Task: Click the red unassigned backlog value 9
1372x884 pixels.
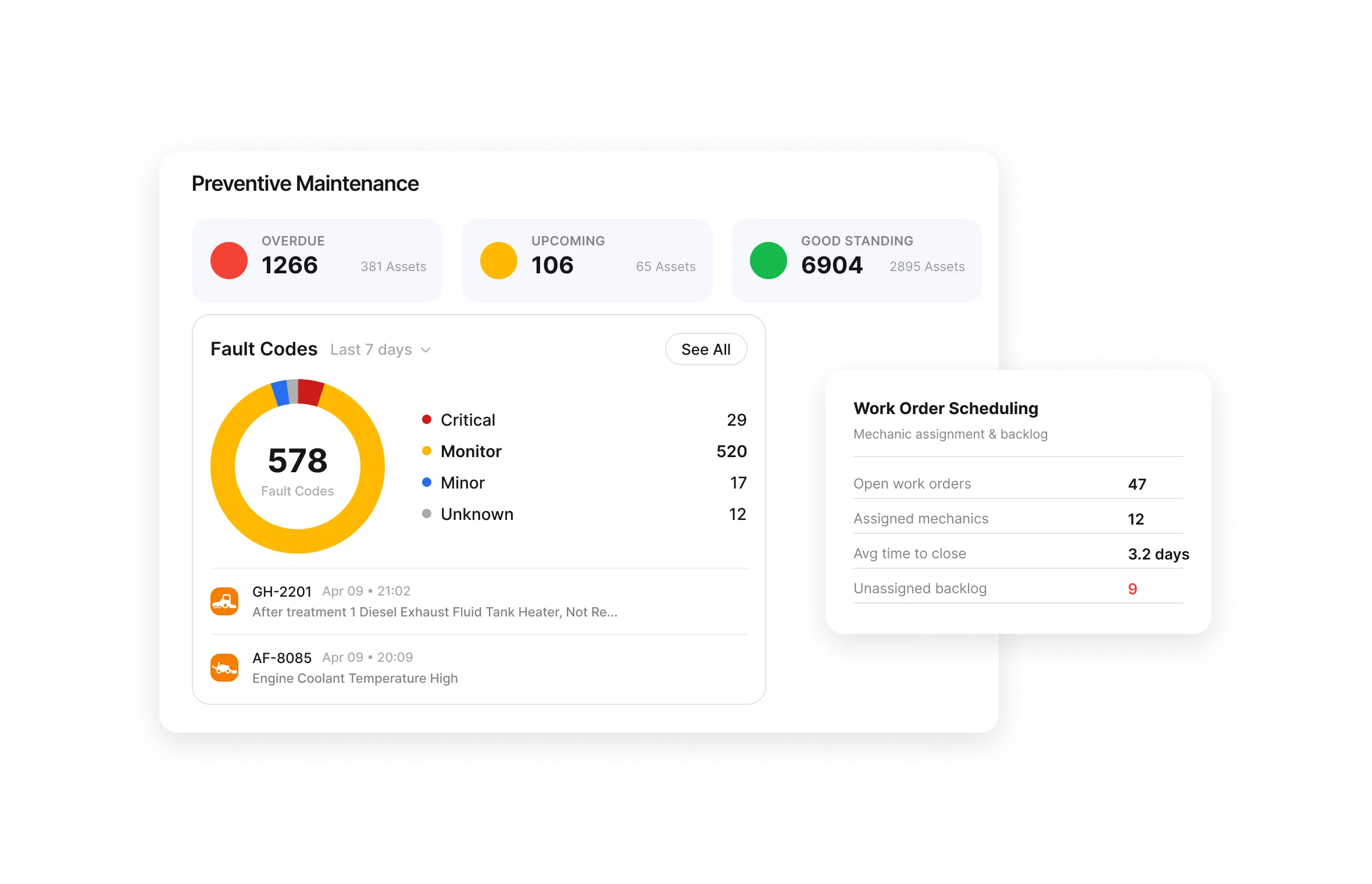Action: pos(1132,589)
